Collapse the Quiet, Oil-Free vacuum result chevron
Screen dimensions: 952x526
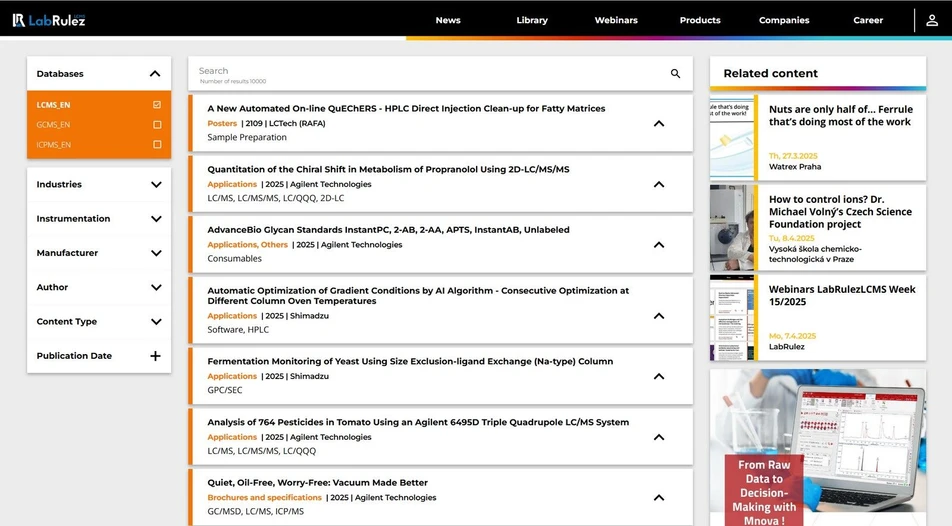659,497
